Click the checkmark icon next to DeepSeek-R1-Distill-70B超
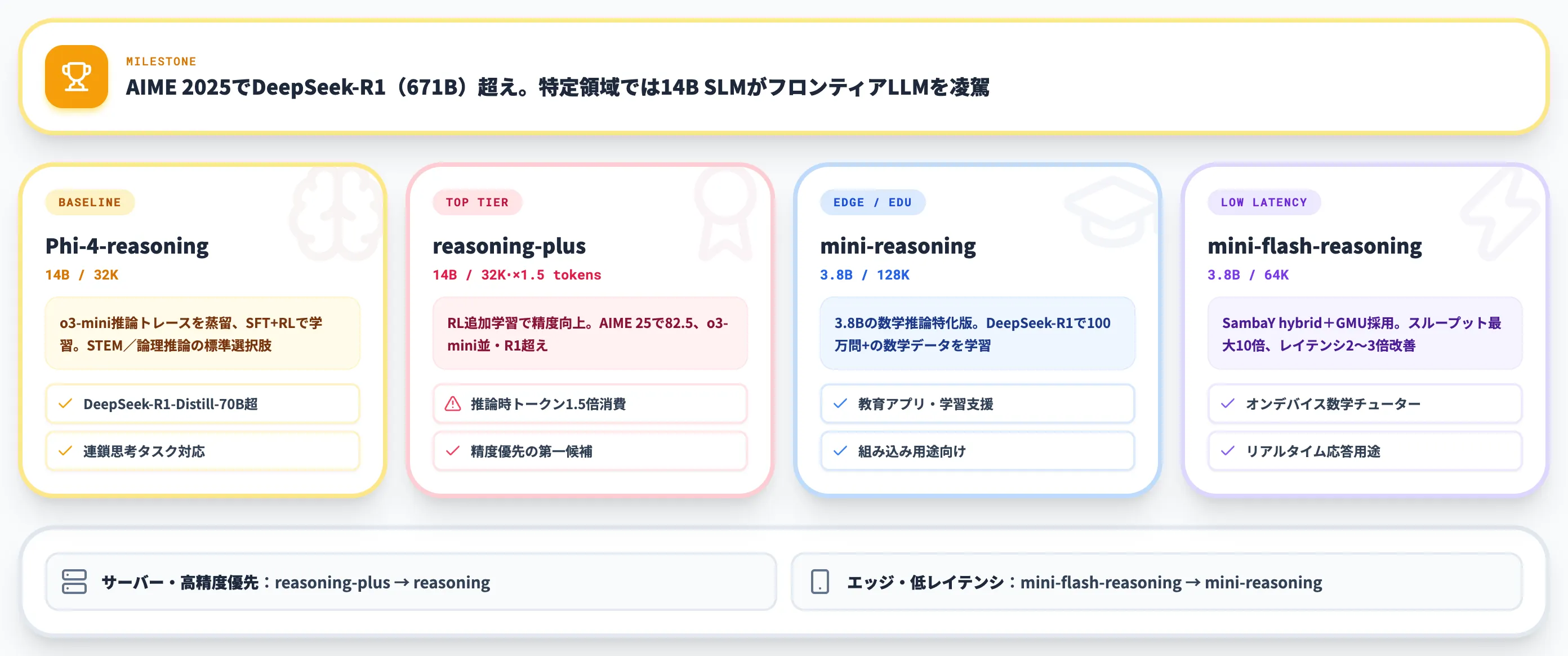Screen dimensions: 1568x656 [x=65, y=404]
